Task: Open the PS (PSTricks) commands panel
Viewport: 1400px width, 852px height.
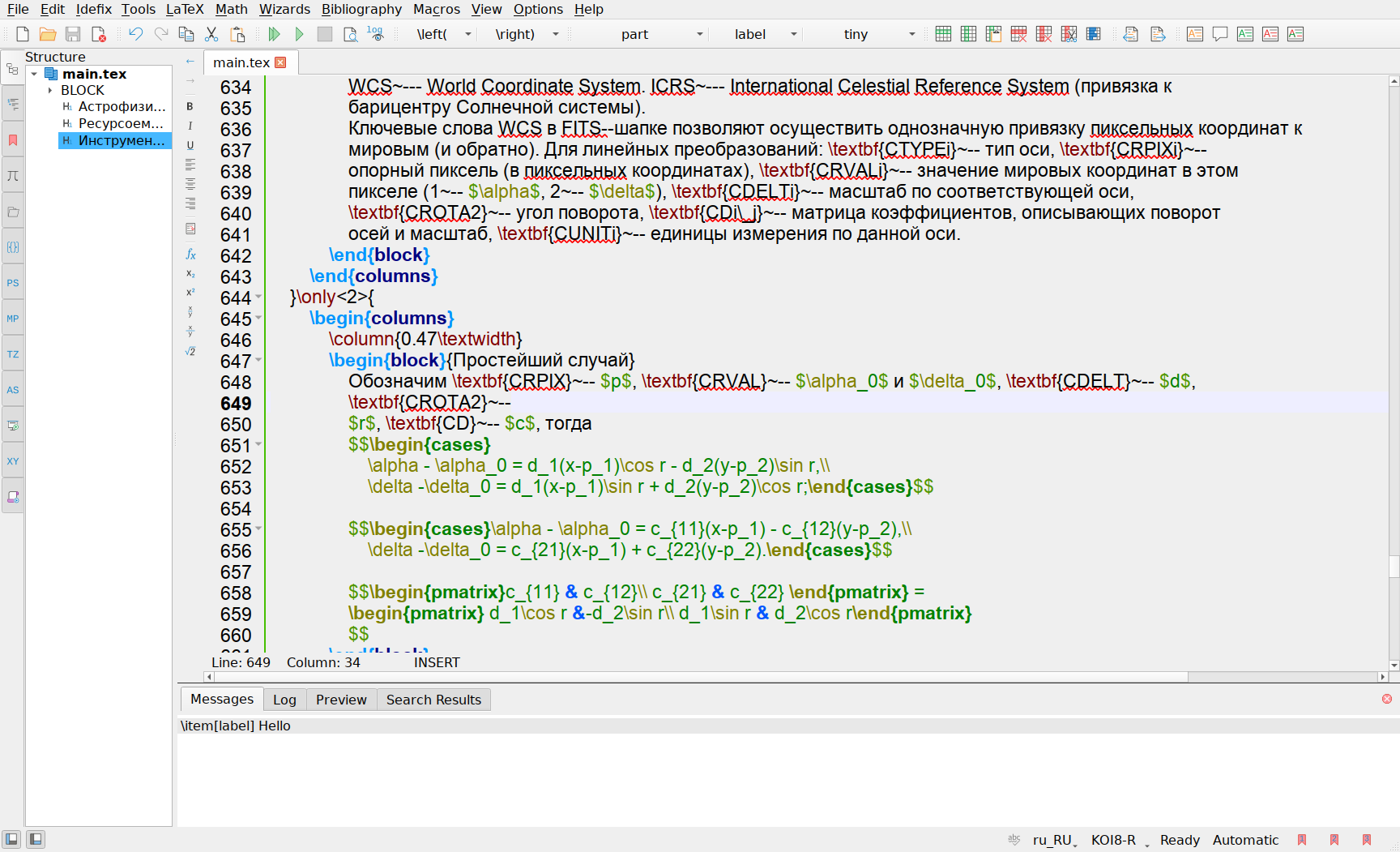Action: pos(13,283)
